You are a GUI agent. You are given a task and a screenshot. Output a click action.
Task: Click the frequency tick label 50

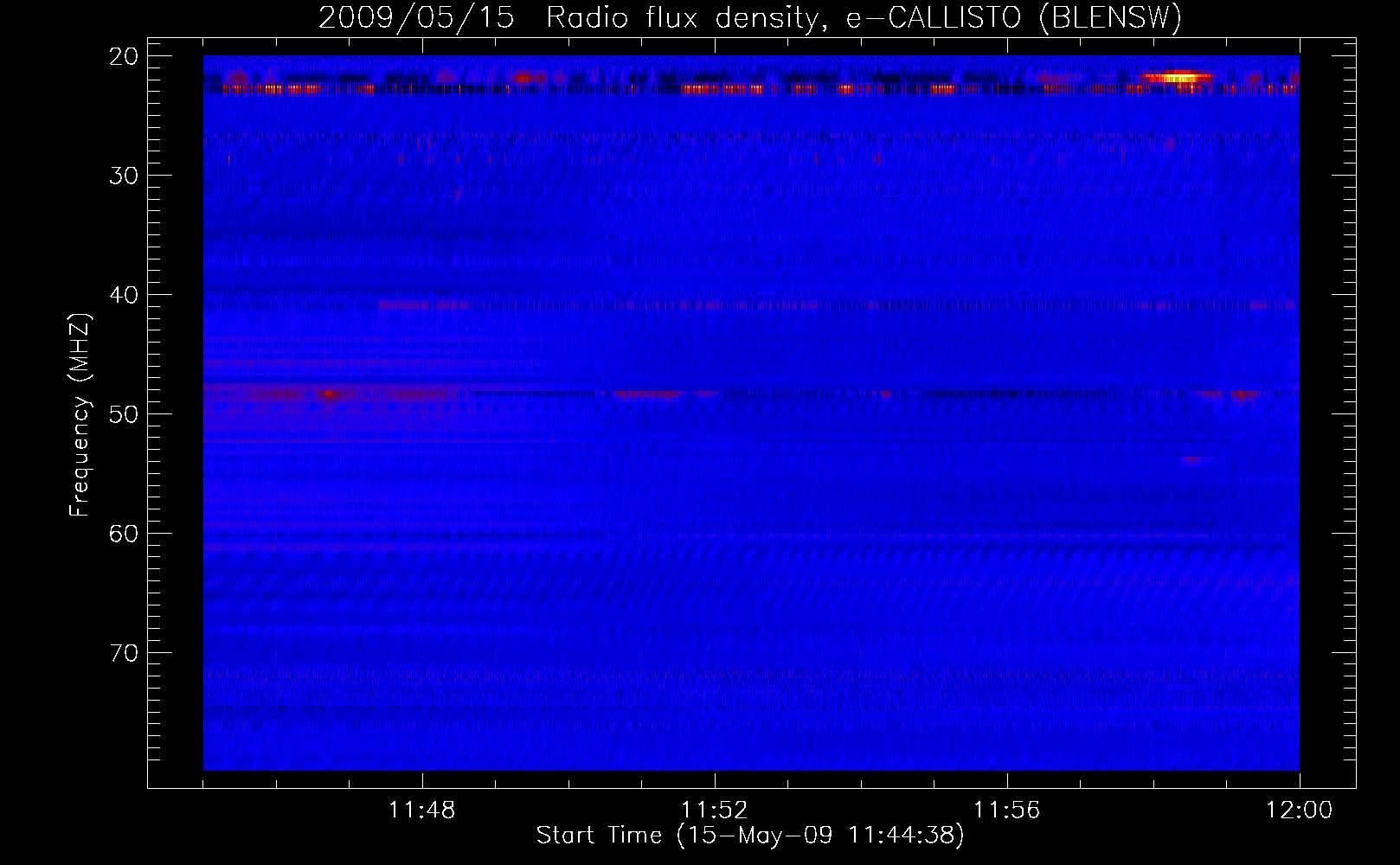click(125, 414)
